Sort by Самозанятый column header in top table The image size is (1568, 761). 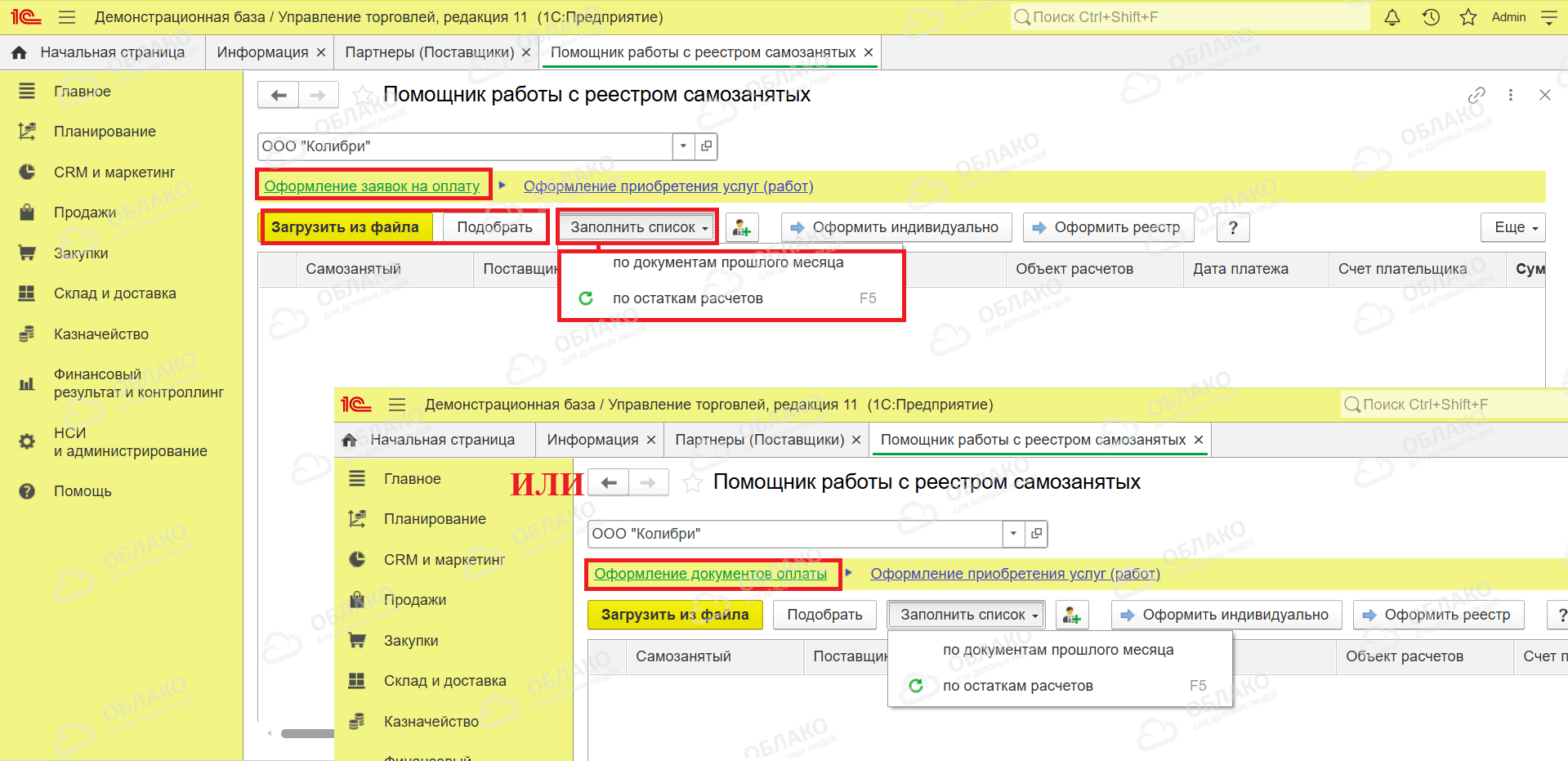384,269
